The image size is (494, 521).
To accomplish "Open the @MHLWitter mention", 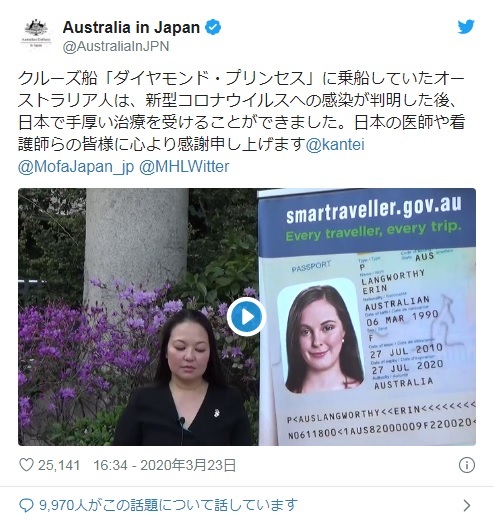I will click(184, 167).
